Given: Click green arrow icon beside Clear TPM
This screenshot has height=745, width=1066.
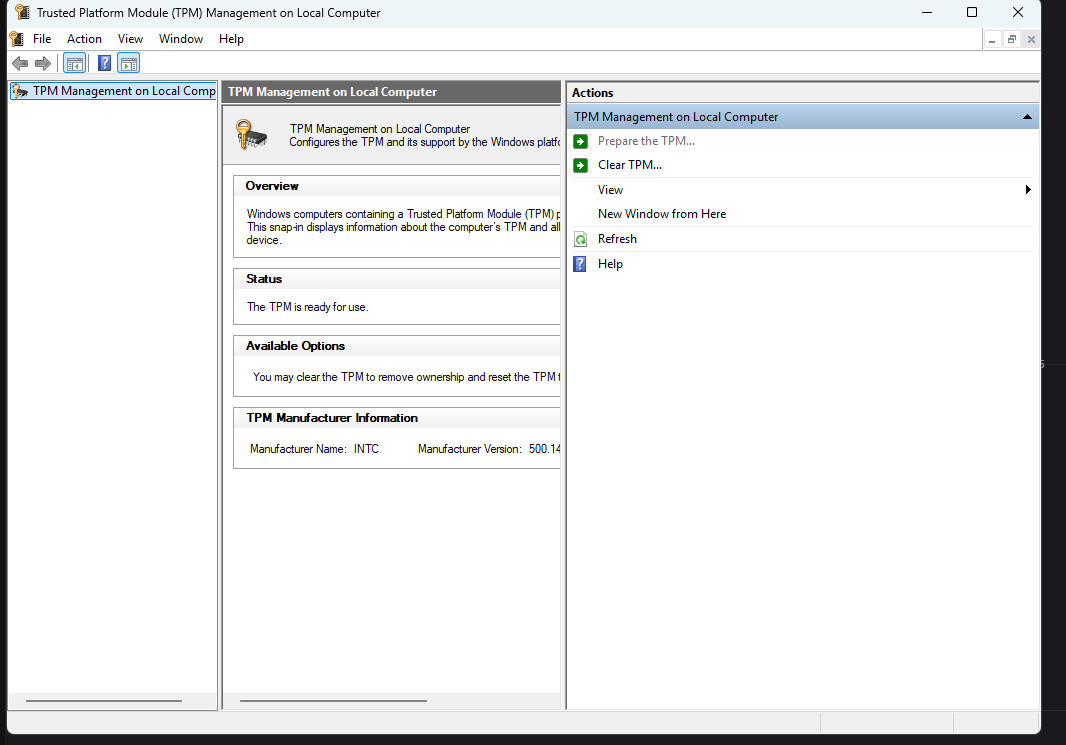Looking at the screenshot, I should [581, 165].
